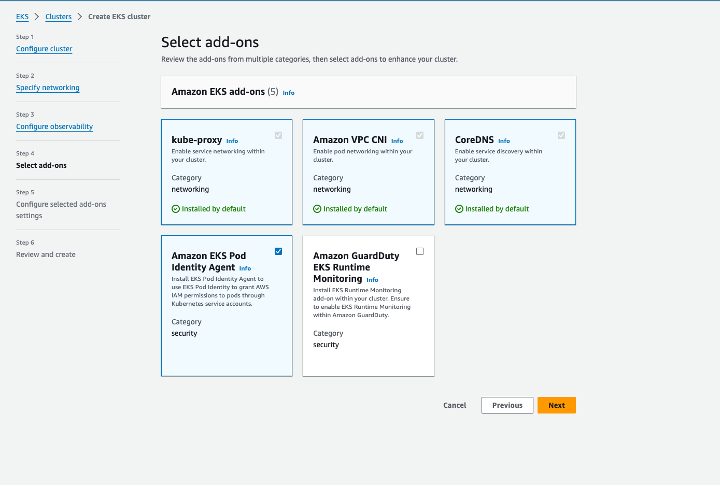Check the Amazon GuardDuty EKS Runtime Monitoring checkbox

coord(420,251)
